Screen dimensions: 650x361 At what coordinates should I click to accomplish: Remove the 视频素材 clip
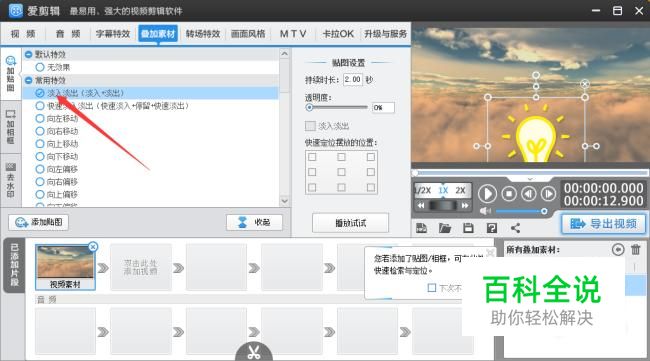(x=93, y=247)
